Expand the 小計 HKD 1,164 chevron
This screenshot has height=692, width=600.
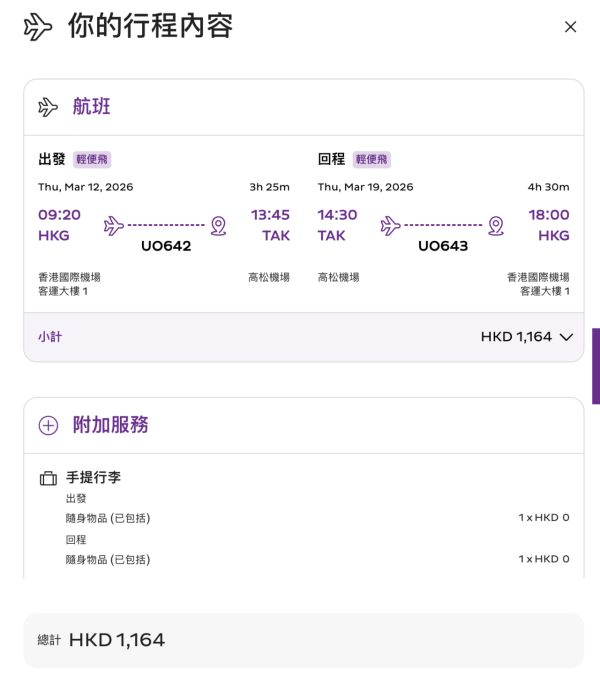(566, 337)
